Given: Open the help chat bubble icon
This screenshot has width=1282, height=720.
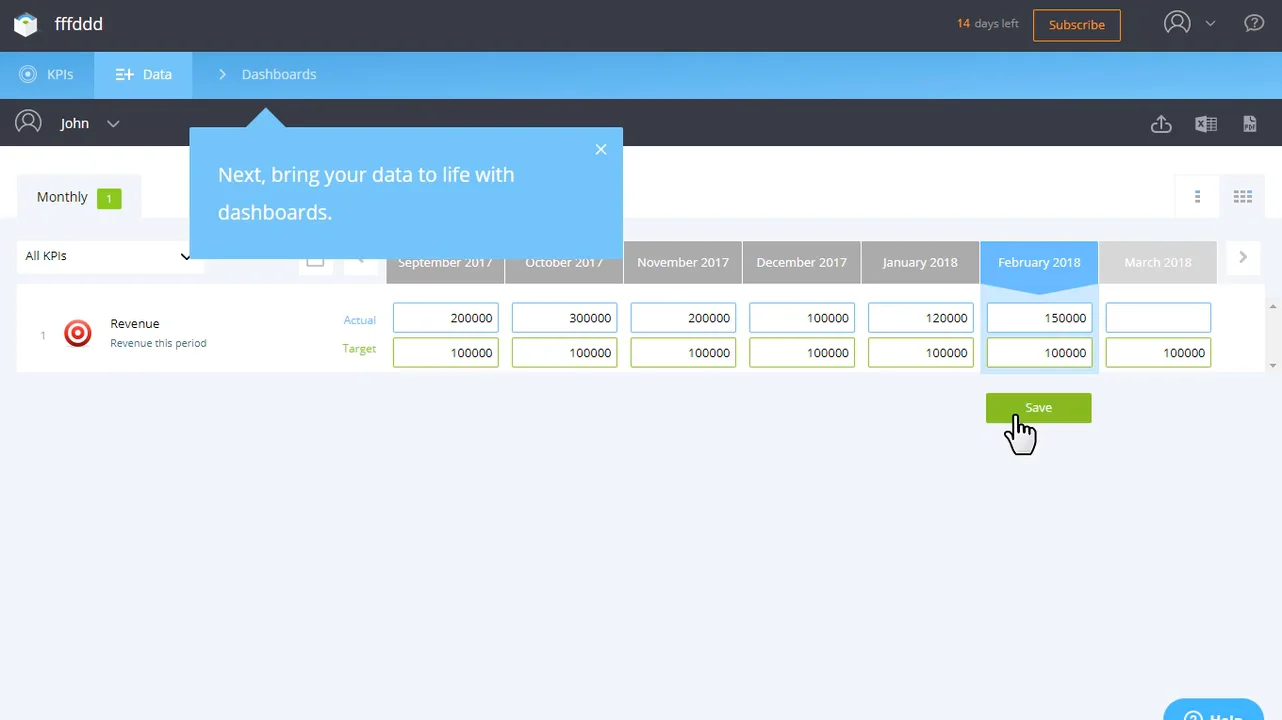Looking at the screenshot, I should (1254, 23).
